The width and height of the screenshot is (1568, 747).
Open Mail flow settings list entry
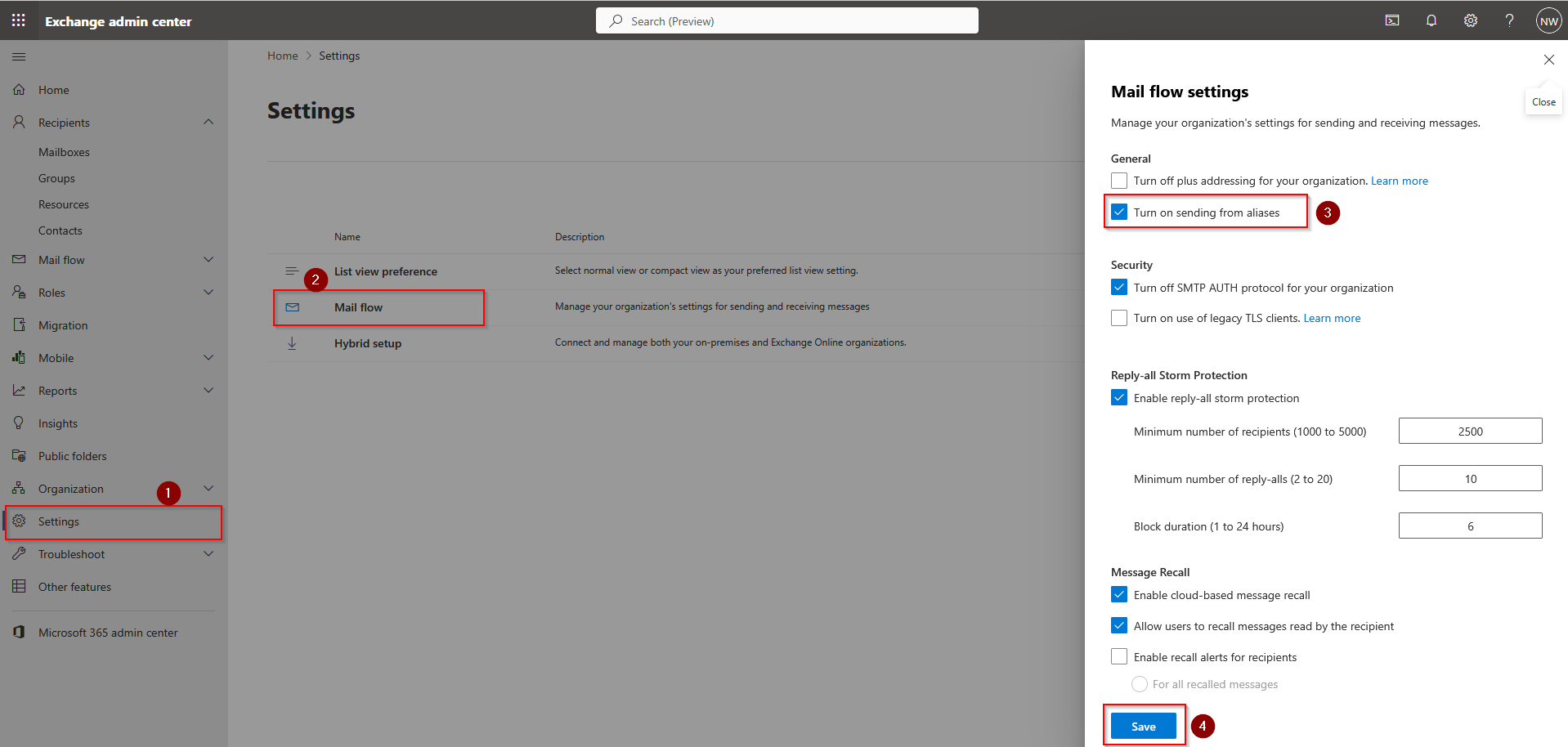(x=358, y=307)
